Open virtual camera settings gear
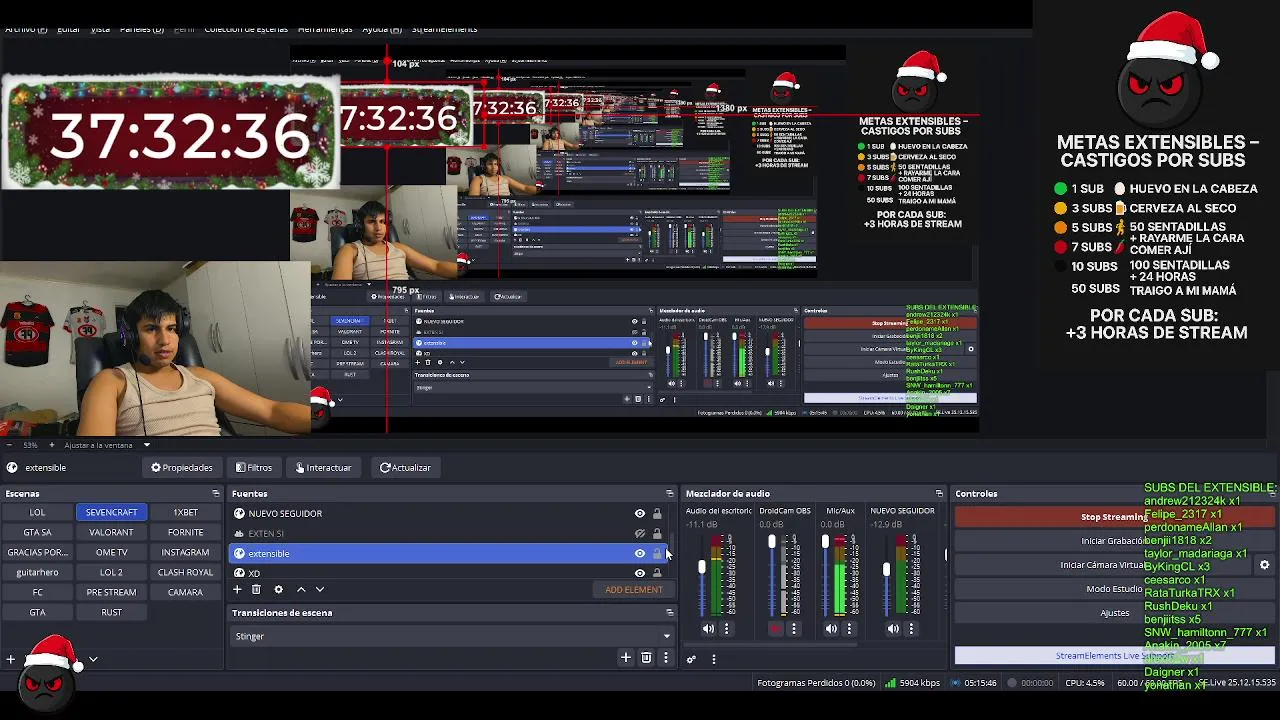The height and width of the screenshot is (720, 1280). tap(1264, 565)
